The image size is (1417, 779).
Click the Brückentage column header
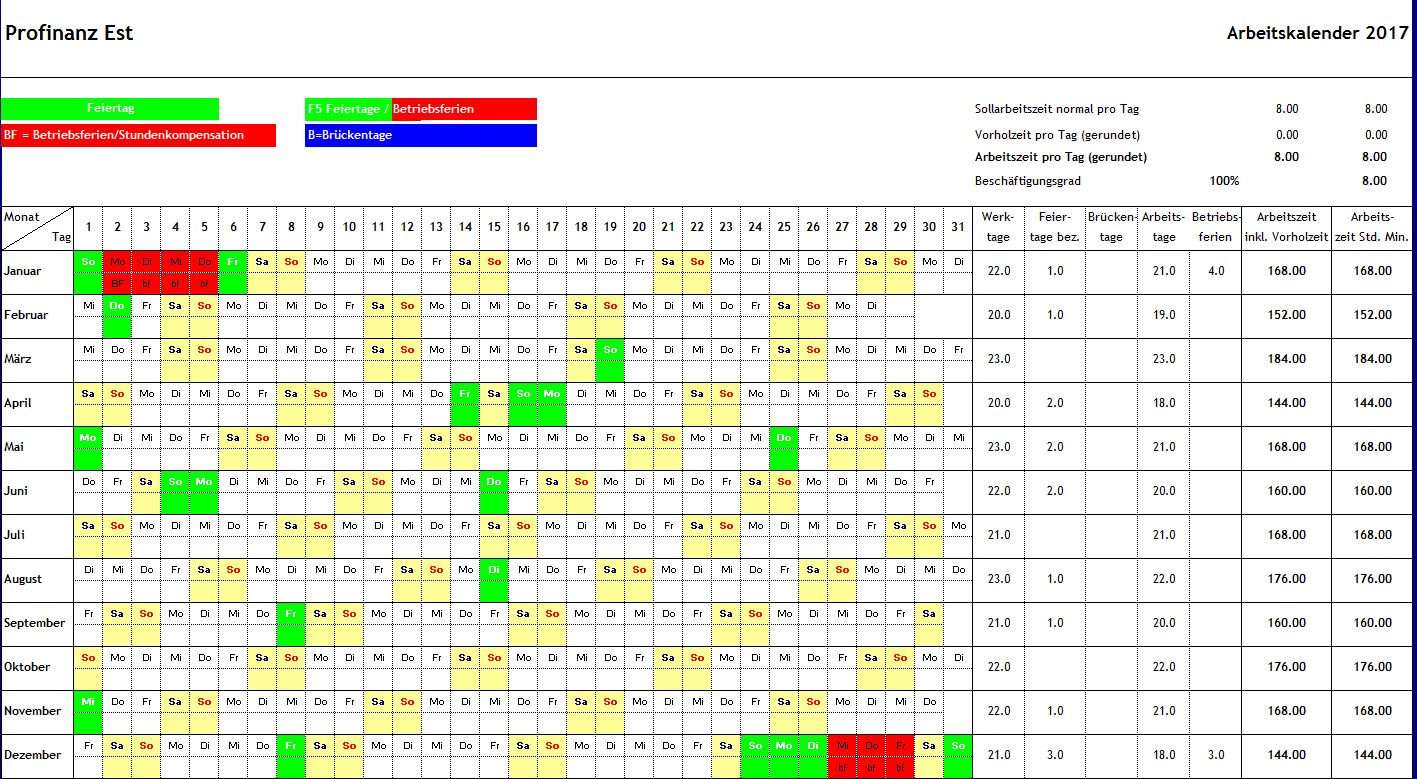1110,227
